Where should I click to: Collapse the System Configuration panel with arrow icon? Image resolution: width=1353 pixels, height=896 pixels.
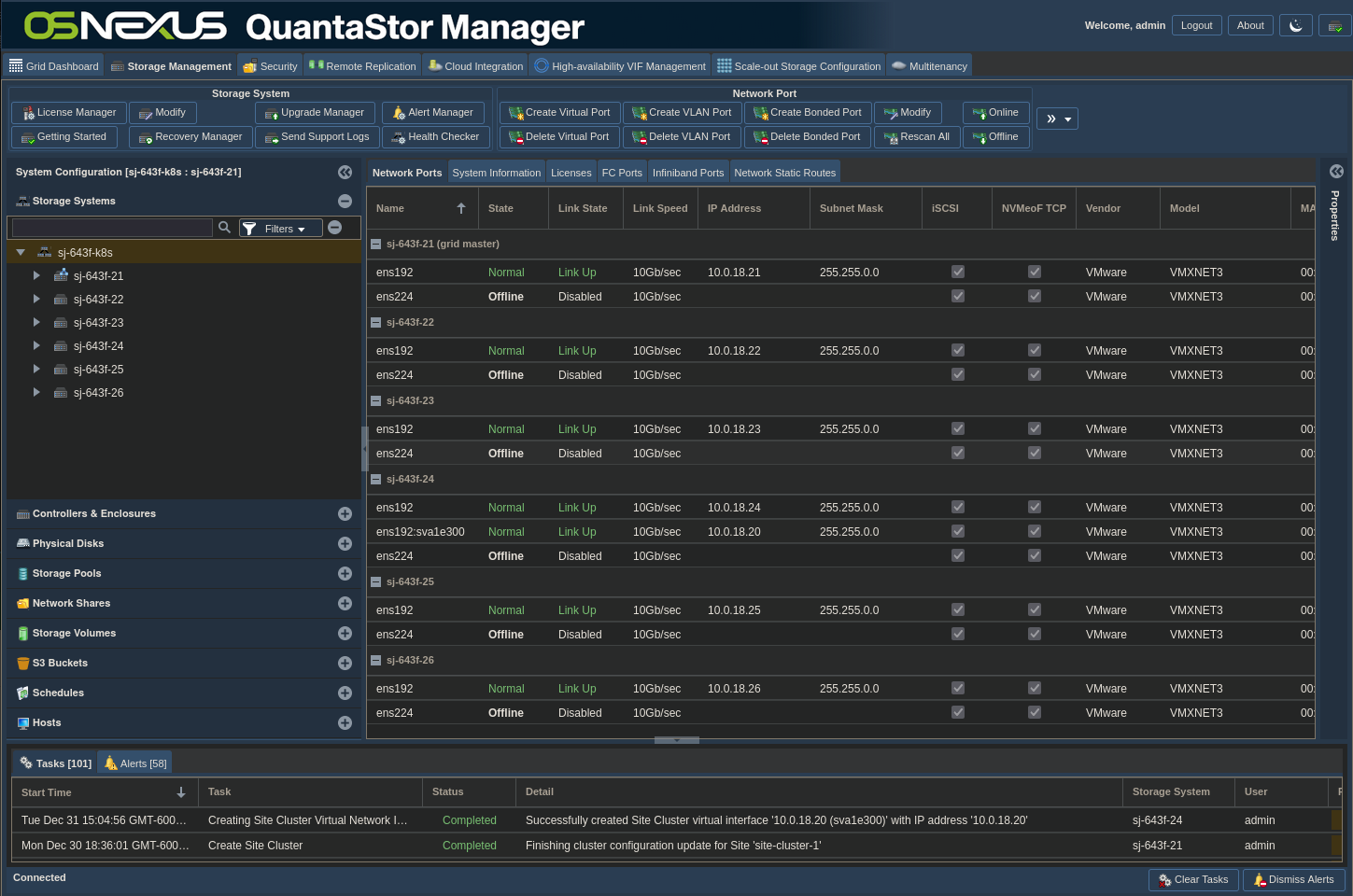345,172
